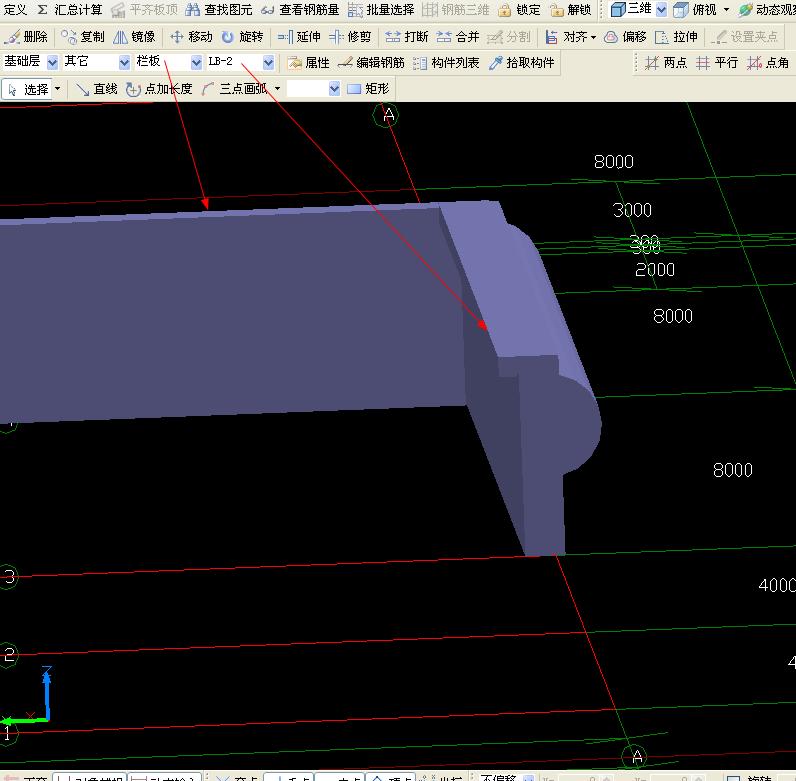This screenshot has height=781, width=796.
Task: Choose 点加长度 point plus length tool
Action: pos(159,89)
